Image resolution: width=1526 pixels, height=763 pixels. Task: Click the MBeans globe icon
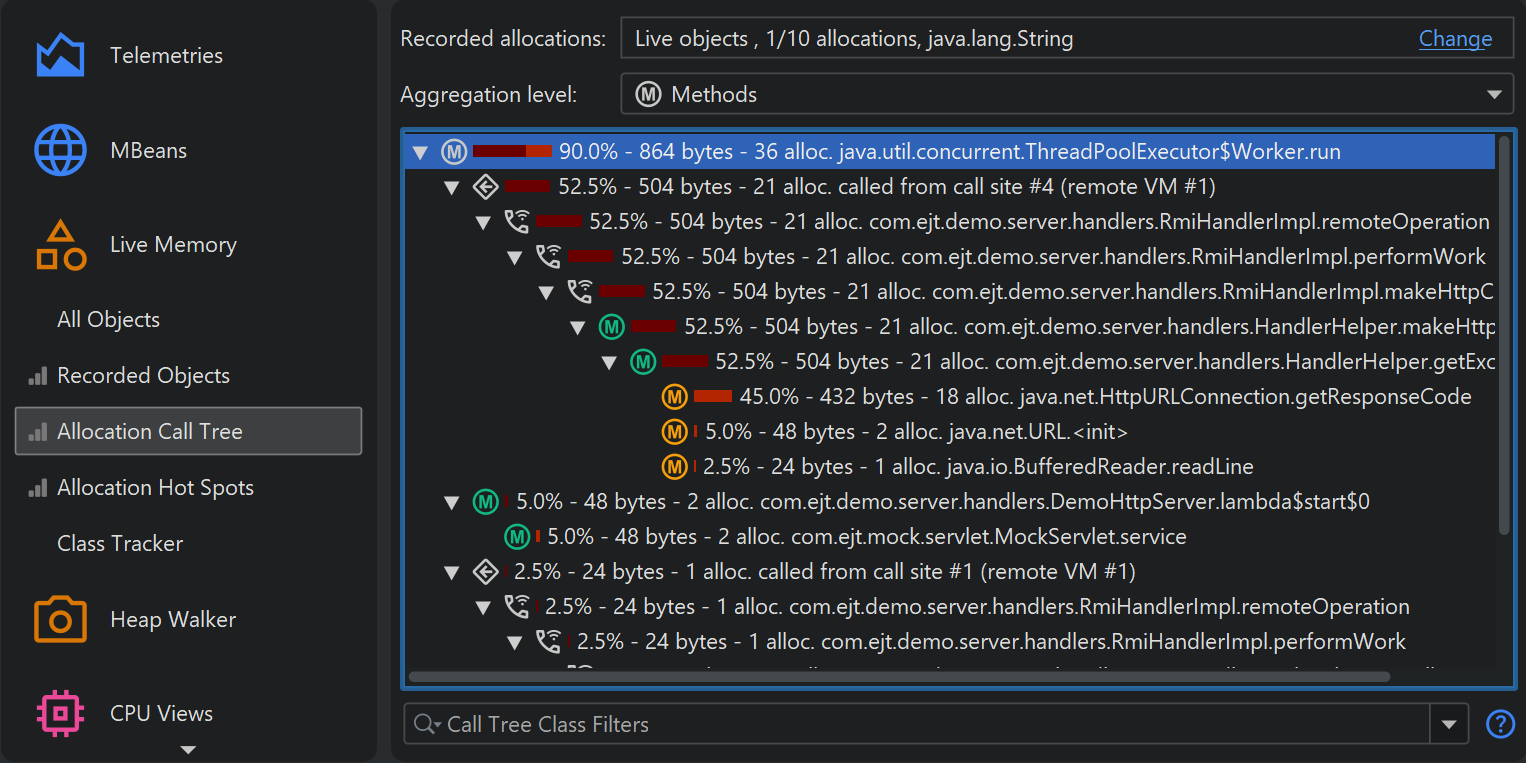(x=60, y=150)
